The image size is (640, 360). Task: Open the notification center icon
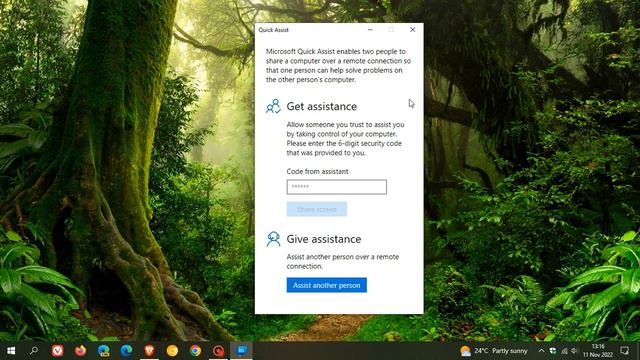tap(624, 351)
